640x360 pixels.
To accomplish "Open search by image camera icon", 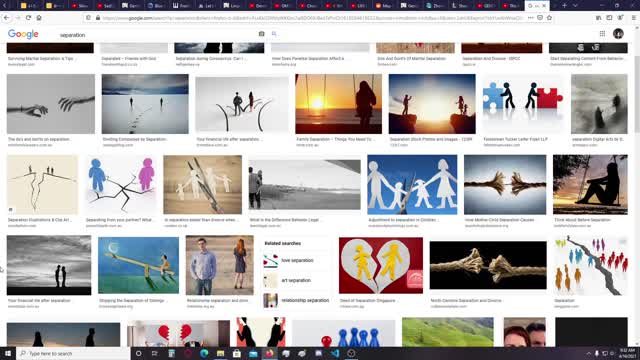I will click(x=261, y=34).
